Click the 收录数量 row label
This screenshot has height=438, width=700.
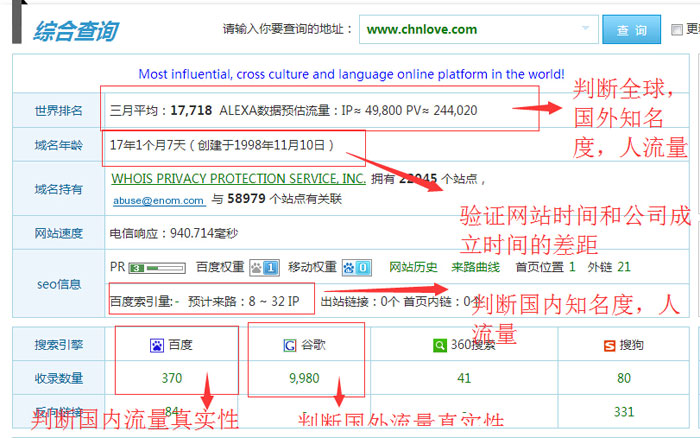[58, 378]
